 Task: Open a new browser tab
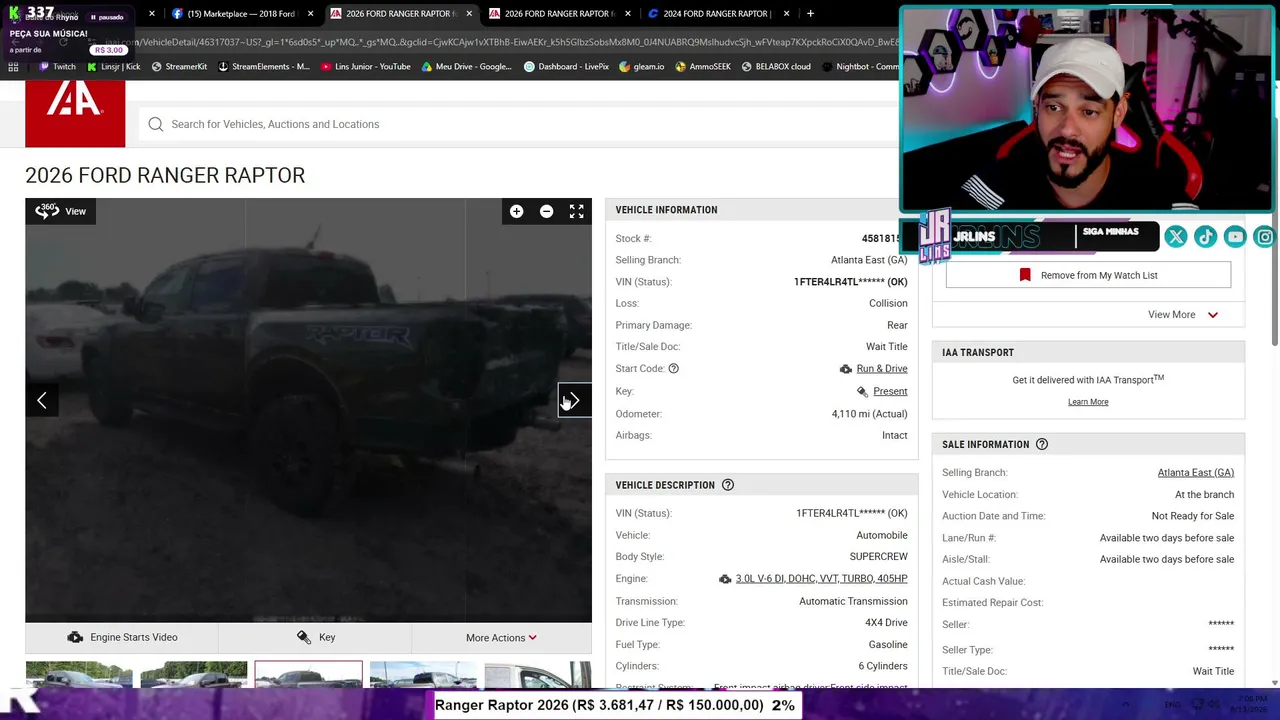pyautogui.click(x=810, y=14)
